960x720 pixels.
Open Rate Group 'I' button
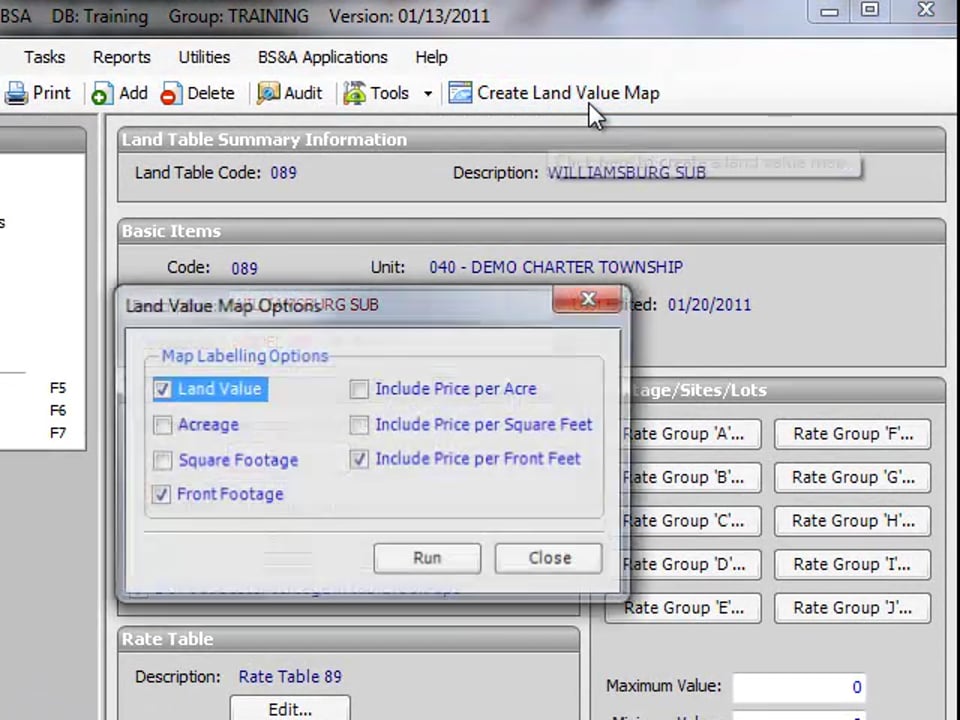coord(853,564)
